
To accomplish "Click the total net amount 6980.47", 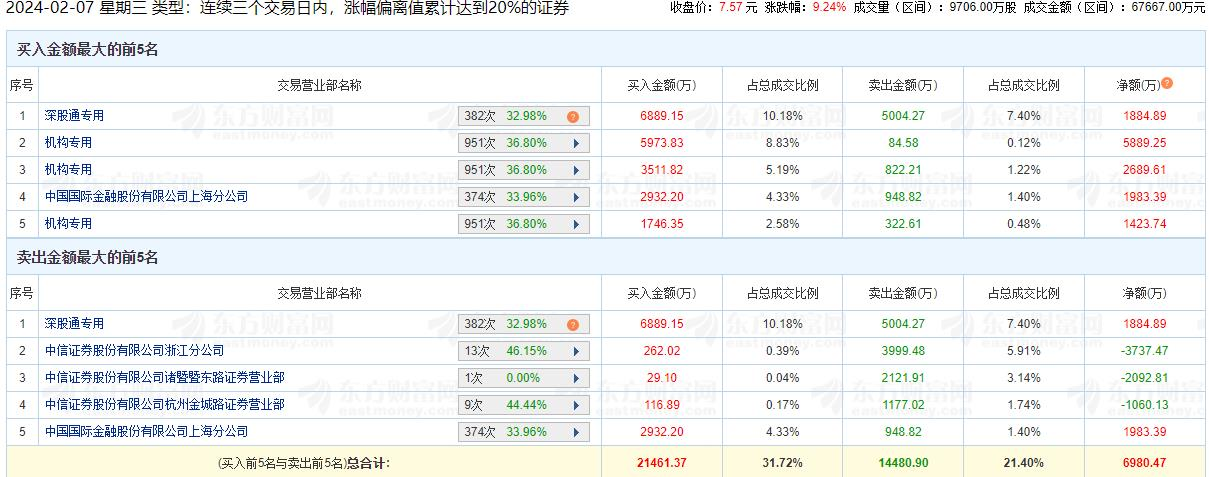I will tap(1145, 463).
